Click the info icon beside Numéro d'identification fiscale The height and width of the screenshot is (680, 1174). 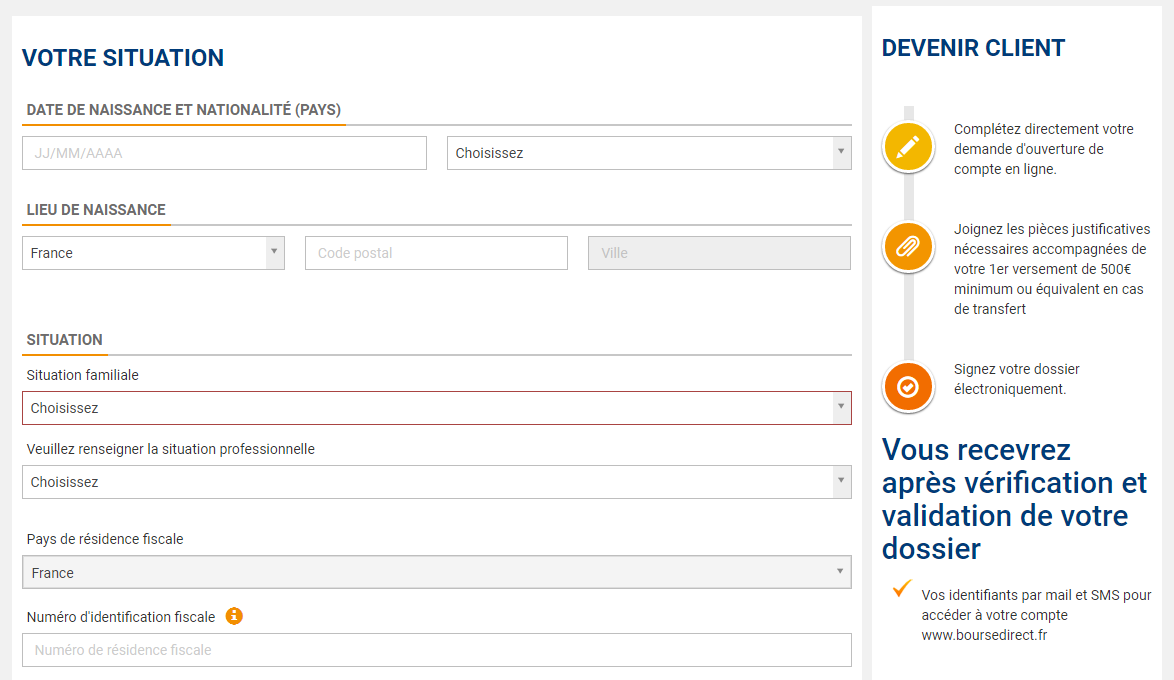[234, 616]
